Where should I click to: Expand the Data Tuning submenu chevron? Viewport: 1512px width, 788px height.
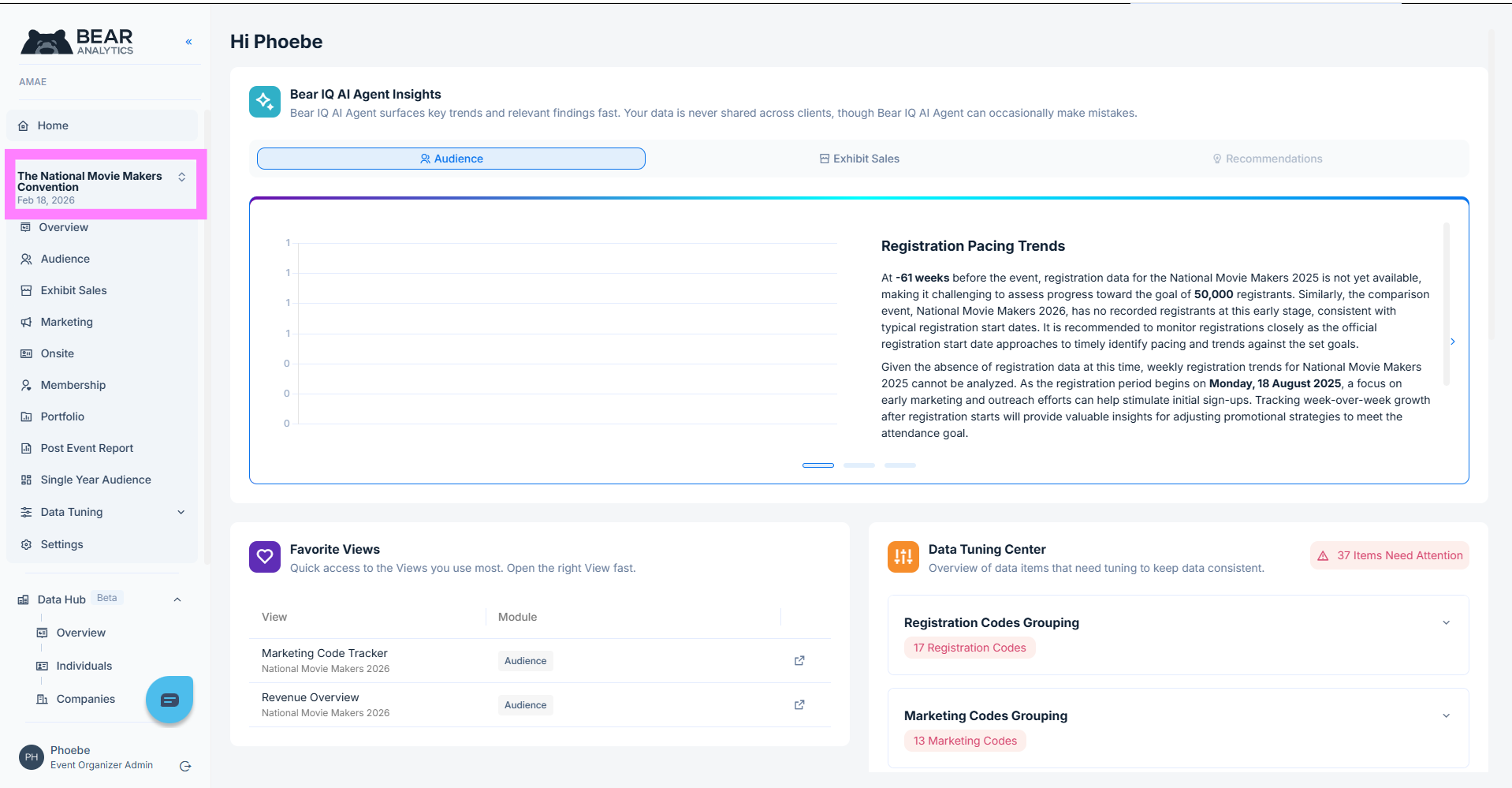[181, 512]
